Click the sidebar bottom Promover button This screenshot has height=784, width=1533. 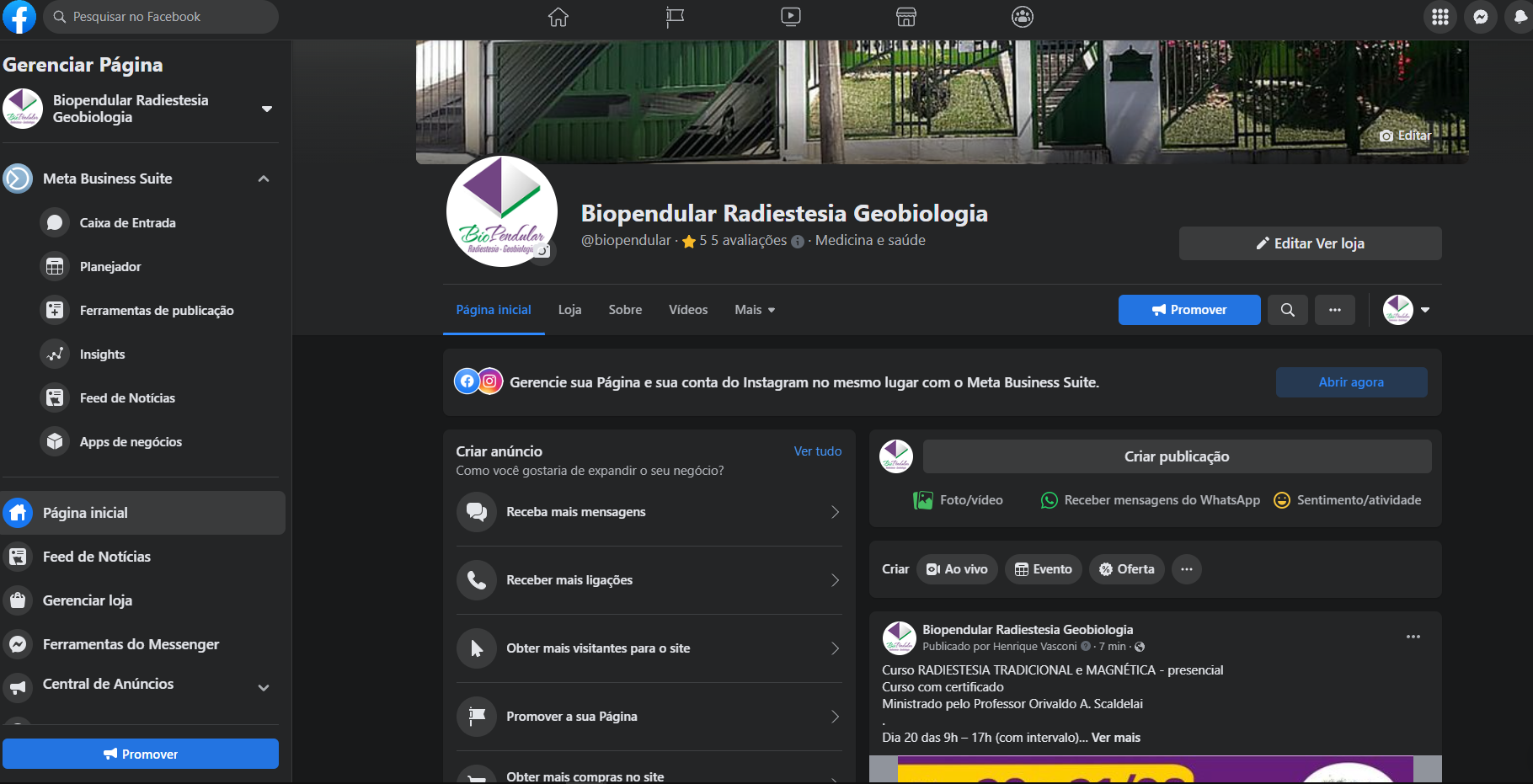pos(141,754)
